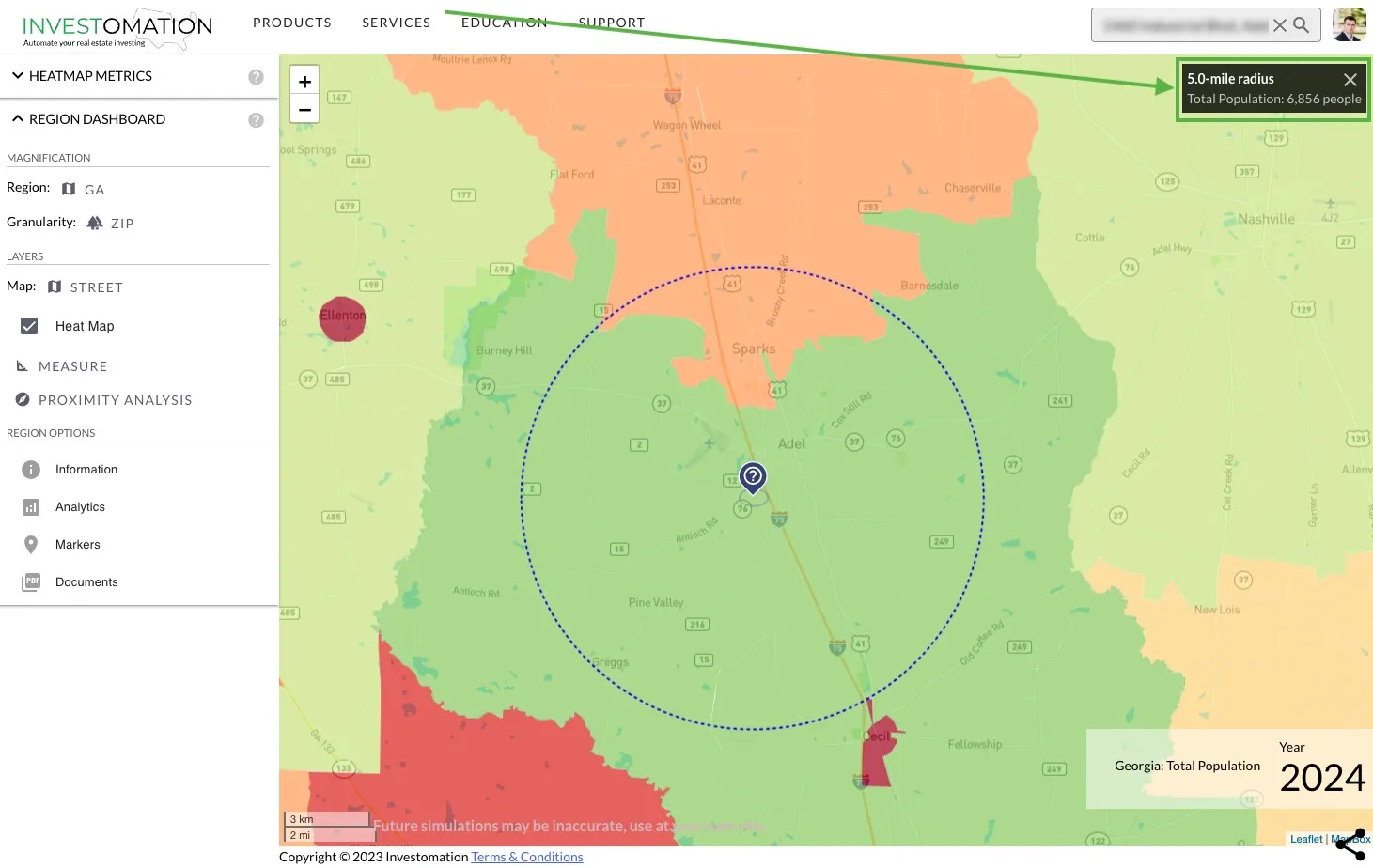Open the Heatmap Metrics help tooltip

pos(256,77)
